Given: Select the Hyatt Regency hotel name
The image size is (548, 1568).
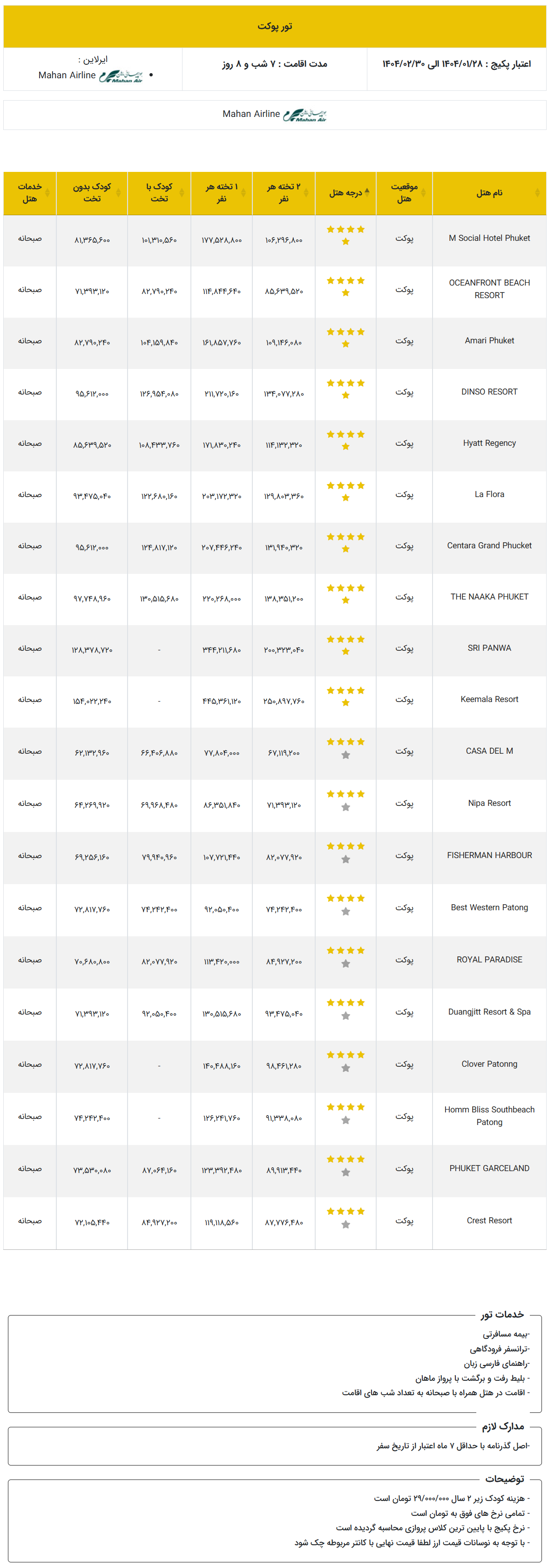Looking at the screenshot, I should point(490,443).
